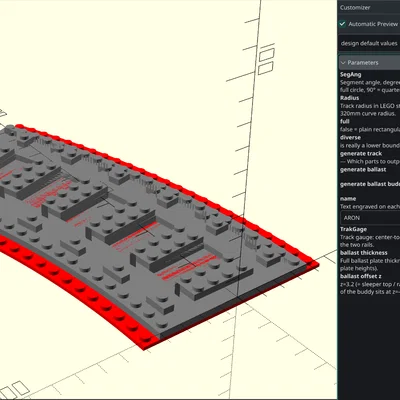Click the name field containing ARON

pyautogui.click(x=370, y=218)
